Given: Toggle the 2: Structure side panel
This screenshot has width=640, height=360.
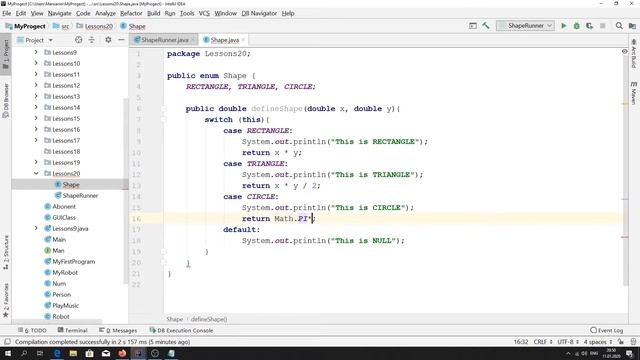Looking at the screenshot, I should [x=6, y=252].
